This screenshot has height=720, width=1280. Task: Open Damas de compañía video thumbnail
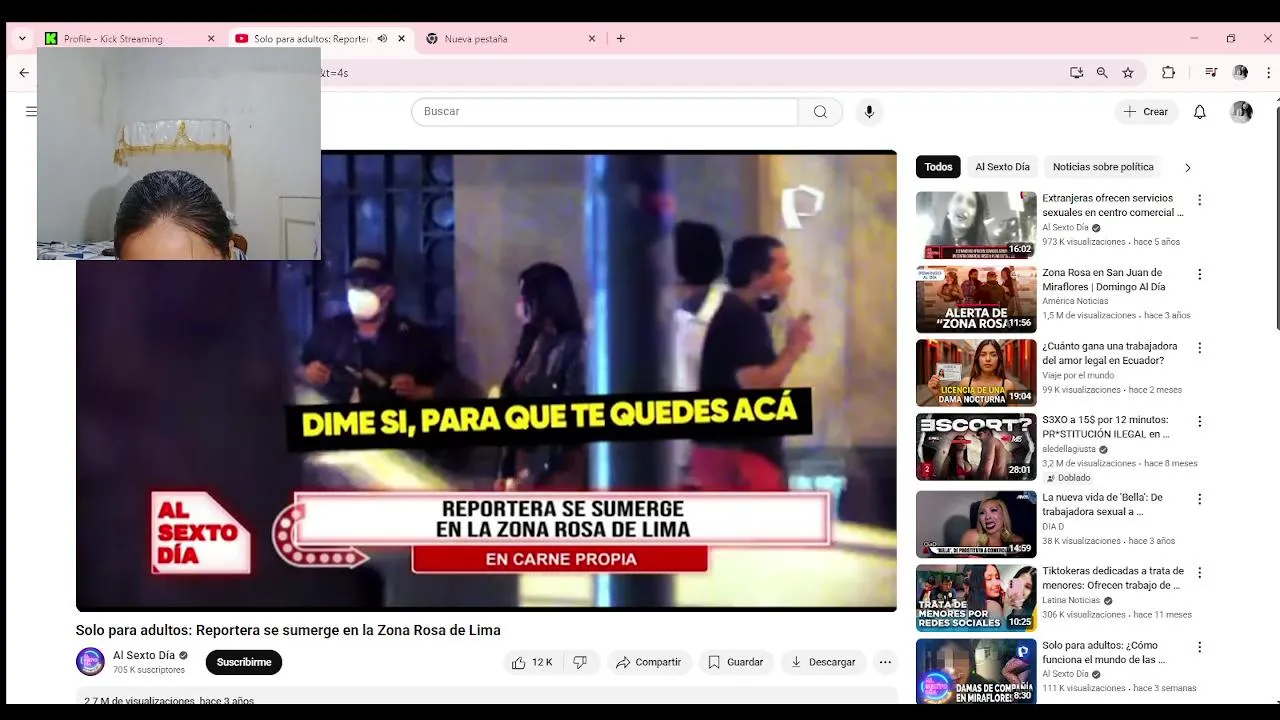click(x=976, y=672)
